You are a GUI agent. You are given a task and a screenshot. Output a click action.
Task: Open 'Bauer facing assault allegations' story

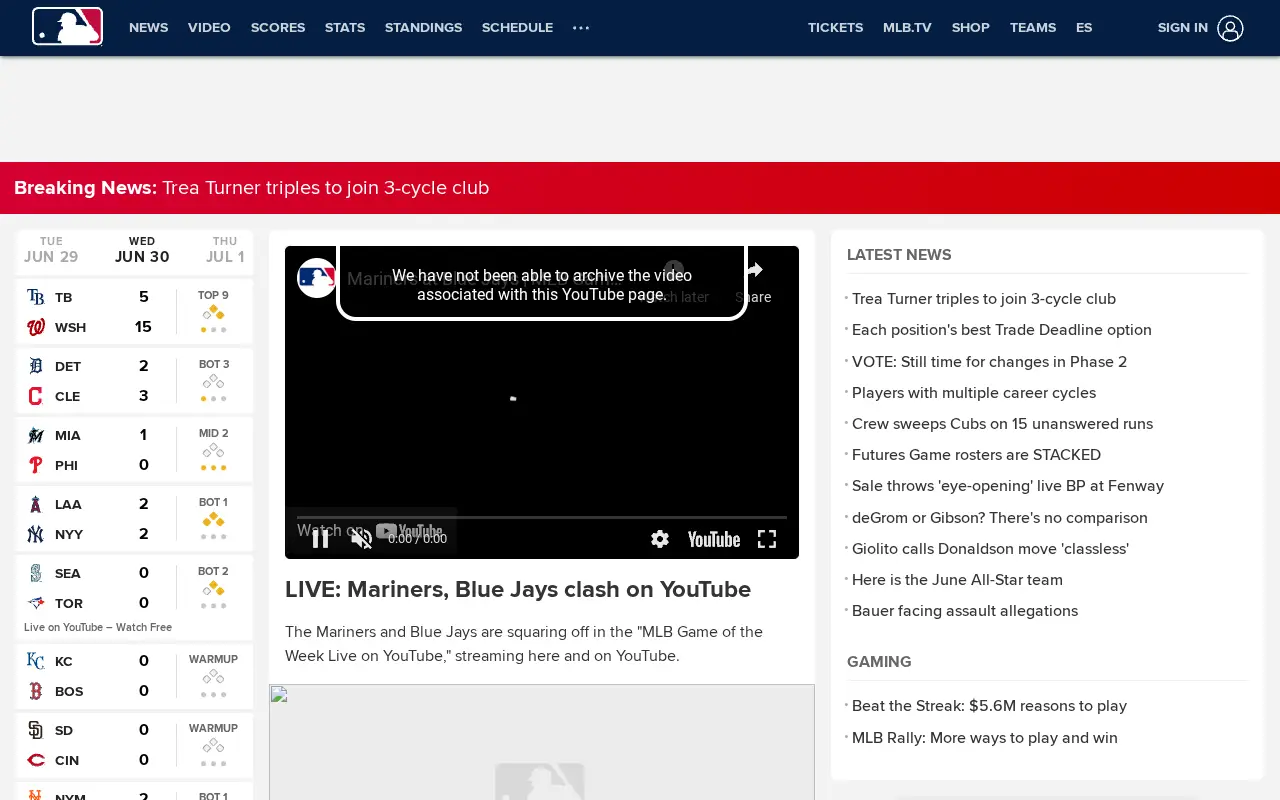pos(965,611)
